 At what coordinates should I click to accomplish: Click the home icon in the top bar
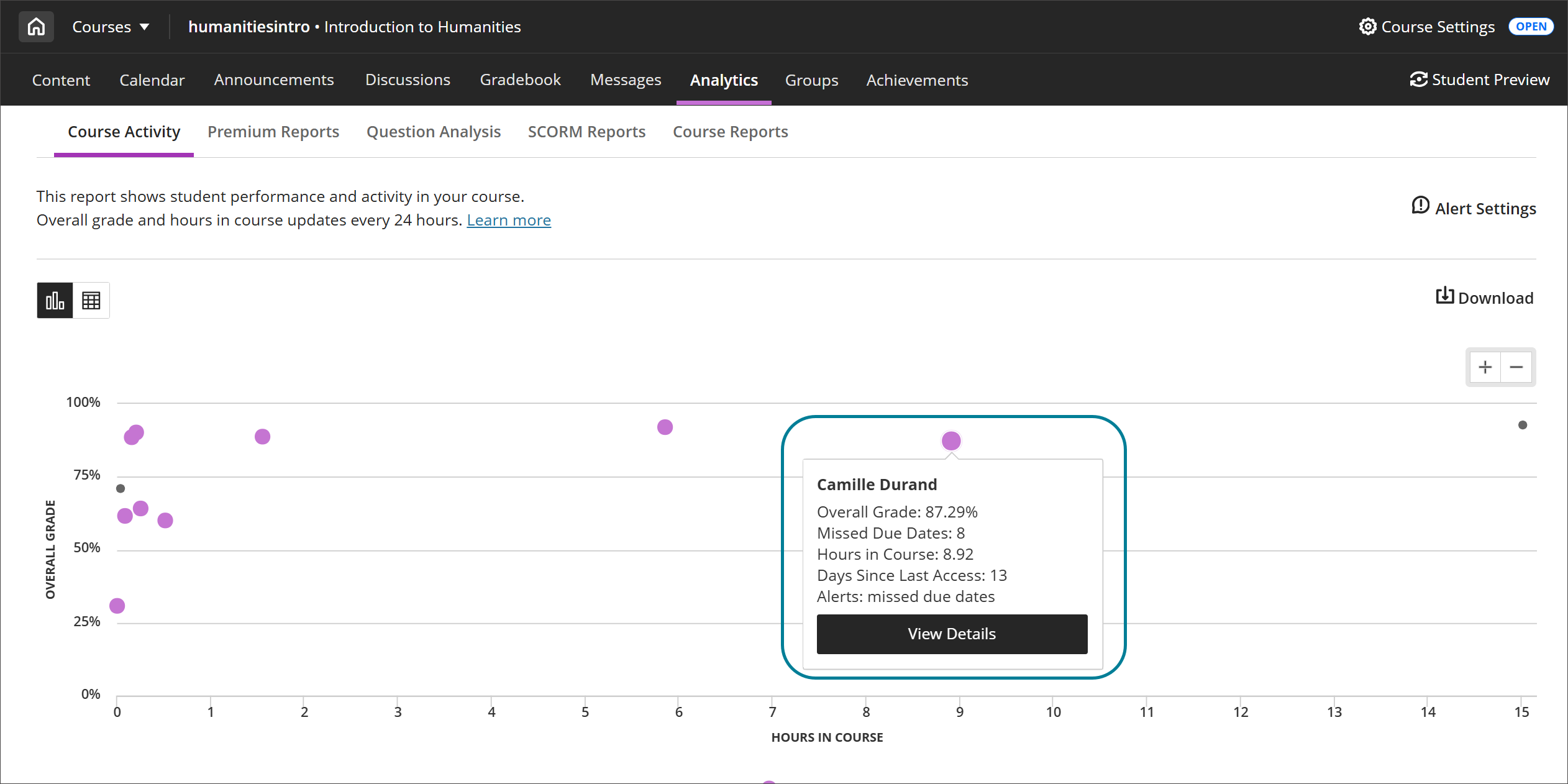(35, 26)
